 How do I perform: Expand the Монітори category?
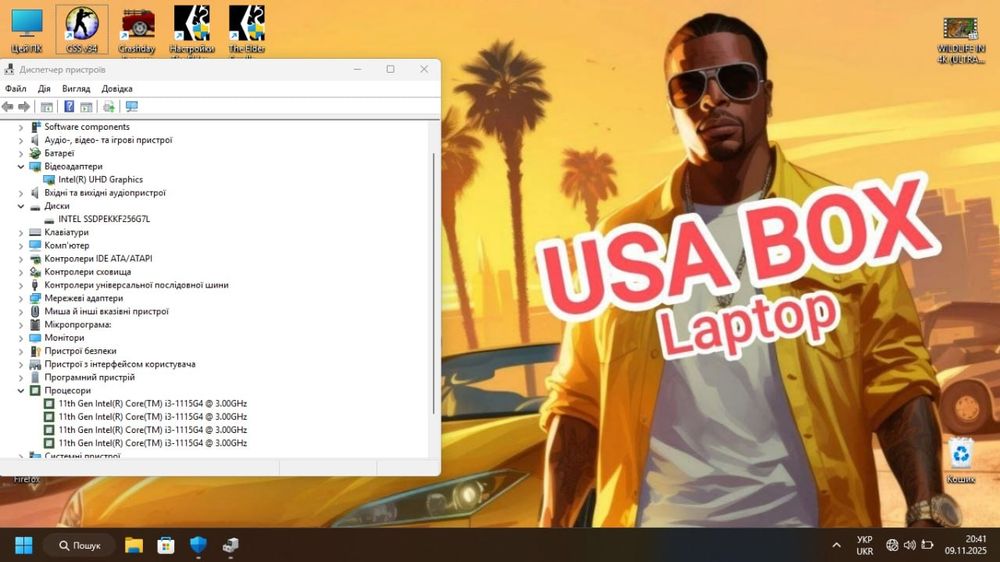(21, 338)
